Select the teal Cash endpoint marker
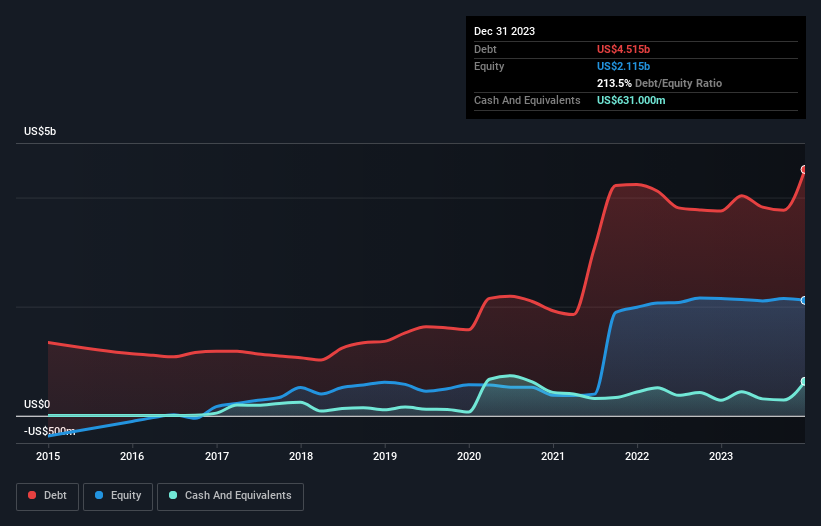This screenshot has height=526, width=821. coord(804,382)
